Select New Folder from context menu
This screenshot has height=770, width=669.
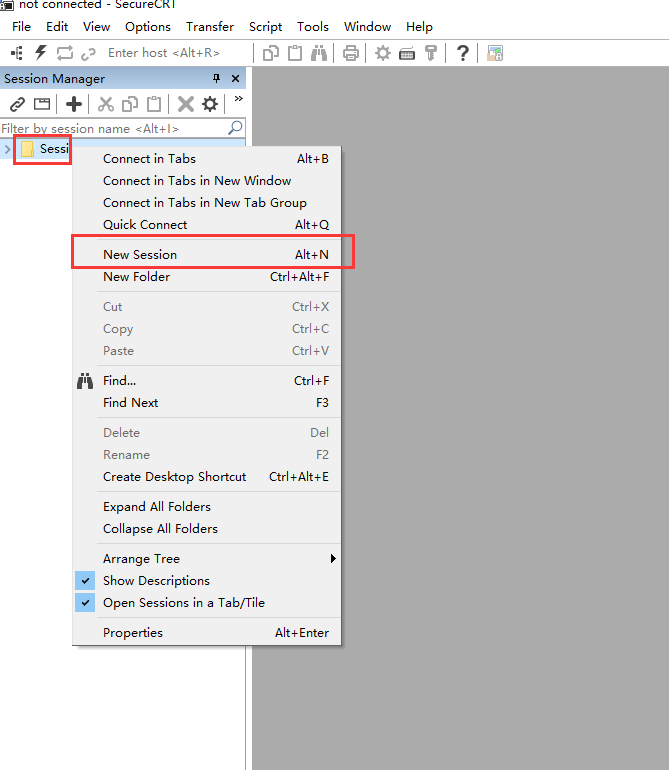pos(206,277)
